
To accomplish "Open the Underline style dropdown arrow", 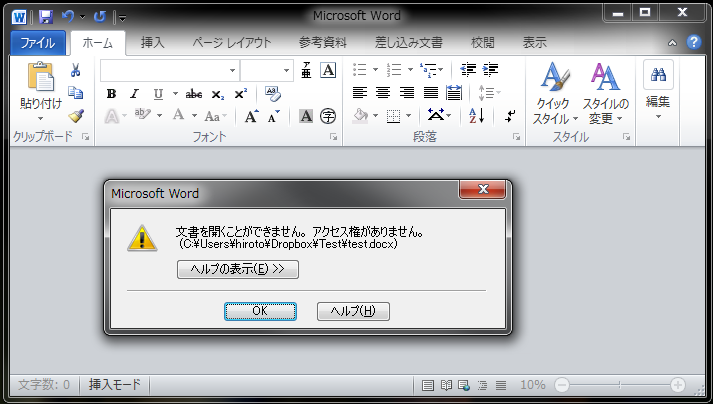I will pyautogui.click(x=175, y=94).
